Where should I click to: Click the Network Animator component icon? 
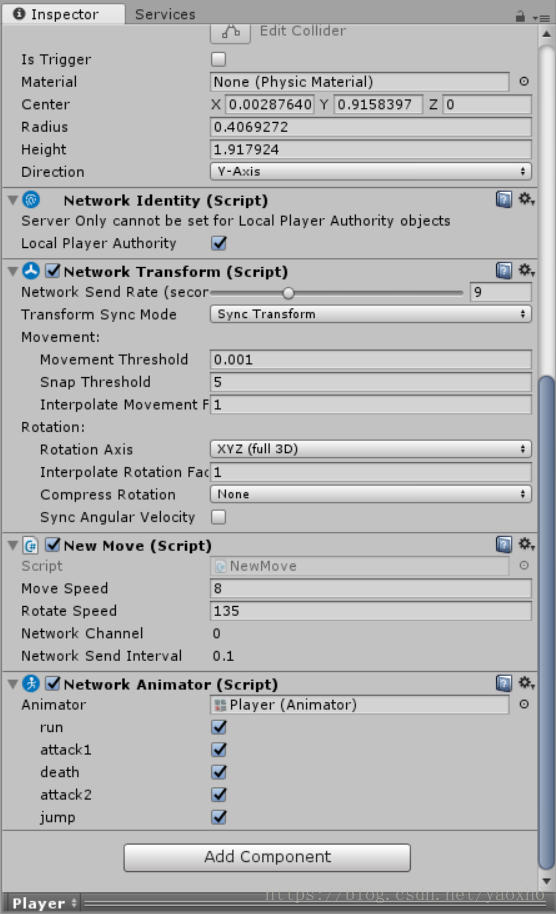tap(31, 684)
